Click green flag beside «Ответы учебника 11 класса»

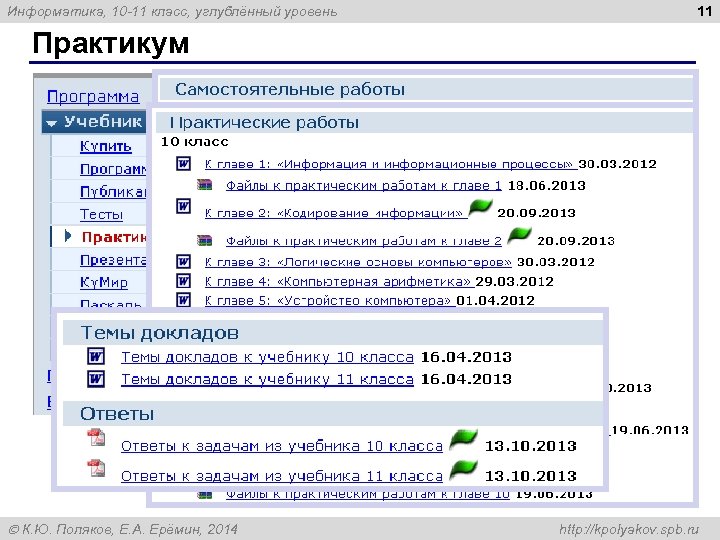464,470
